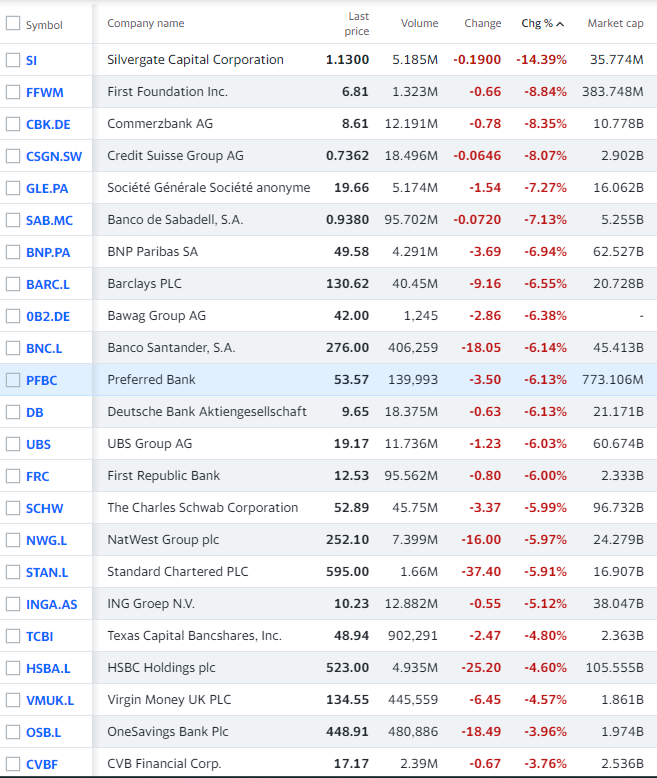This screenshot has height=778, width=657.
Task: Sort by Market cap column
Action: tap(615, 24)
